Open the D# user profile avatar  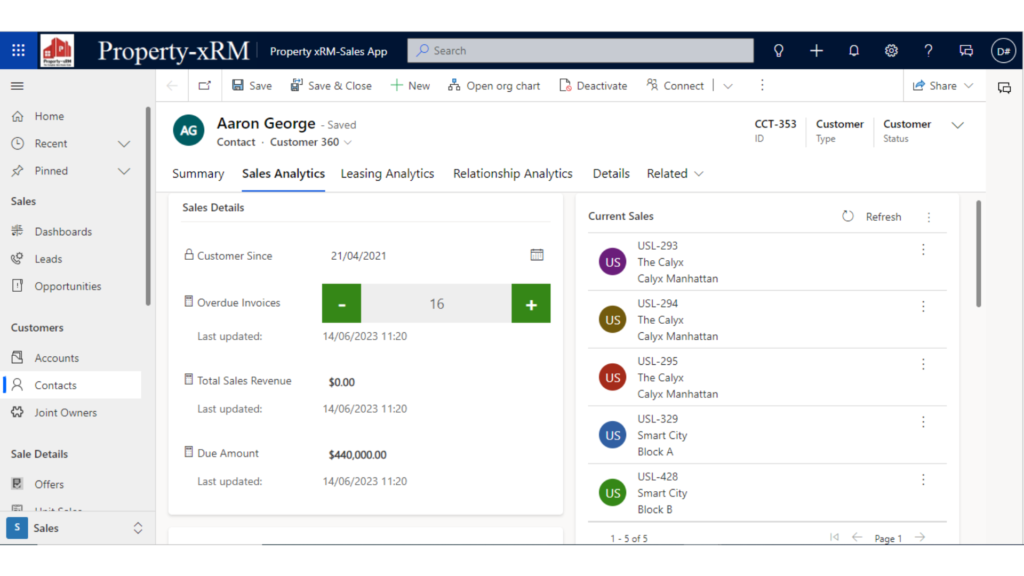coord(1003,51)
